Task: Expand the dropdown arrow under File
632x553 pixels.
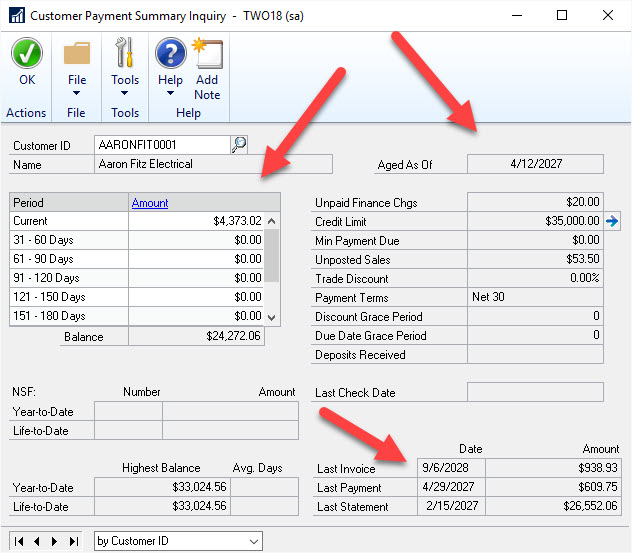Action: tap(77, 94)
